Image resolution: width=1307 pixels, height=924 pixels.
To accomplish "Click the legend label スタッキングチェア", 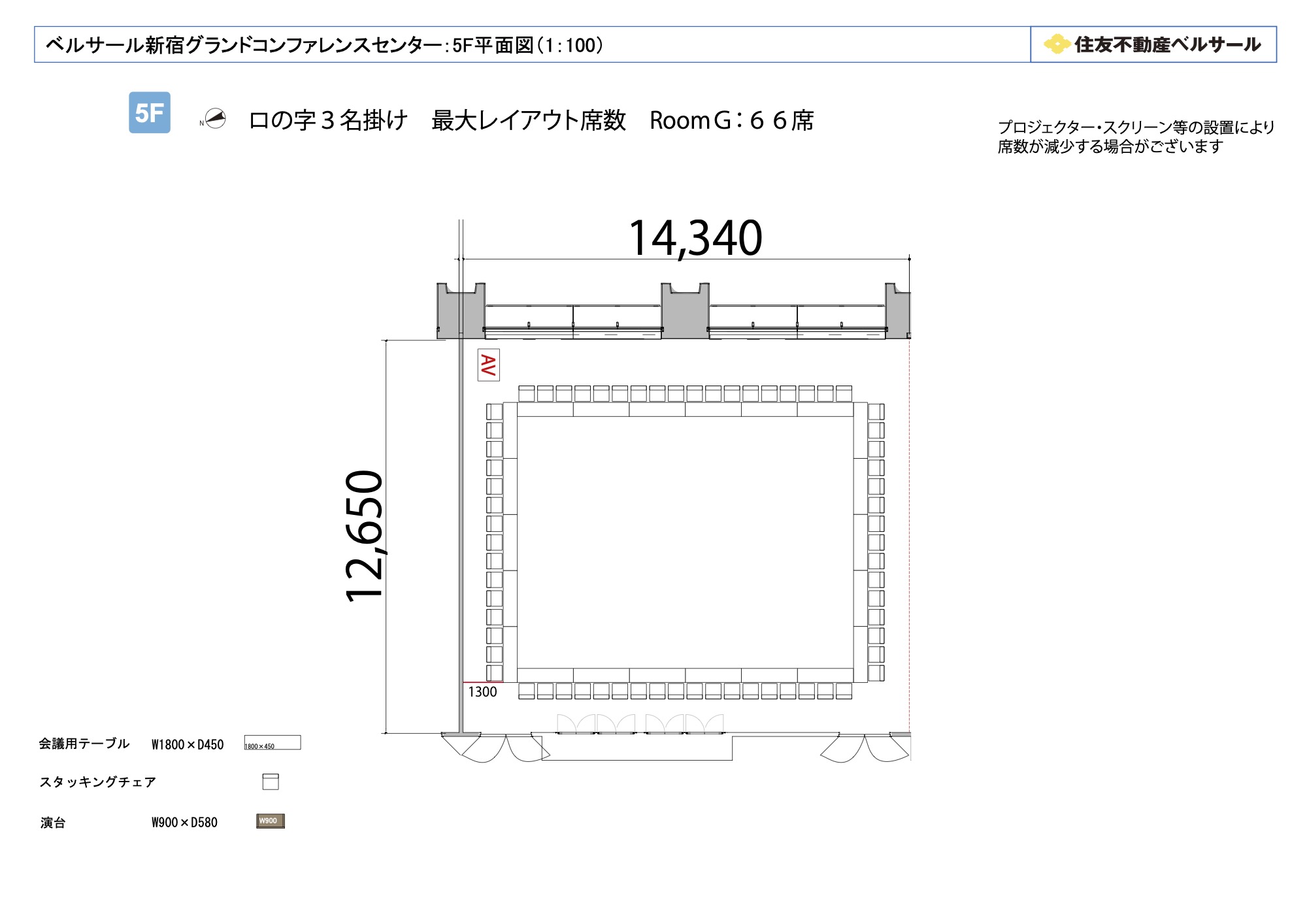I will [x=98, y=782].
